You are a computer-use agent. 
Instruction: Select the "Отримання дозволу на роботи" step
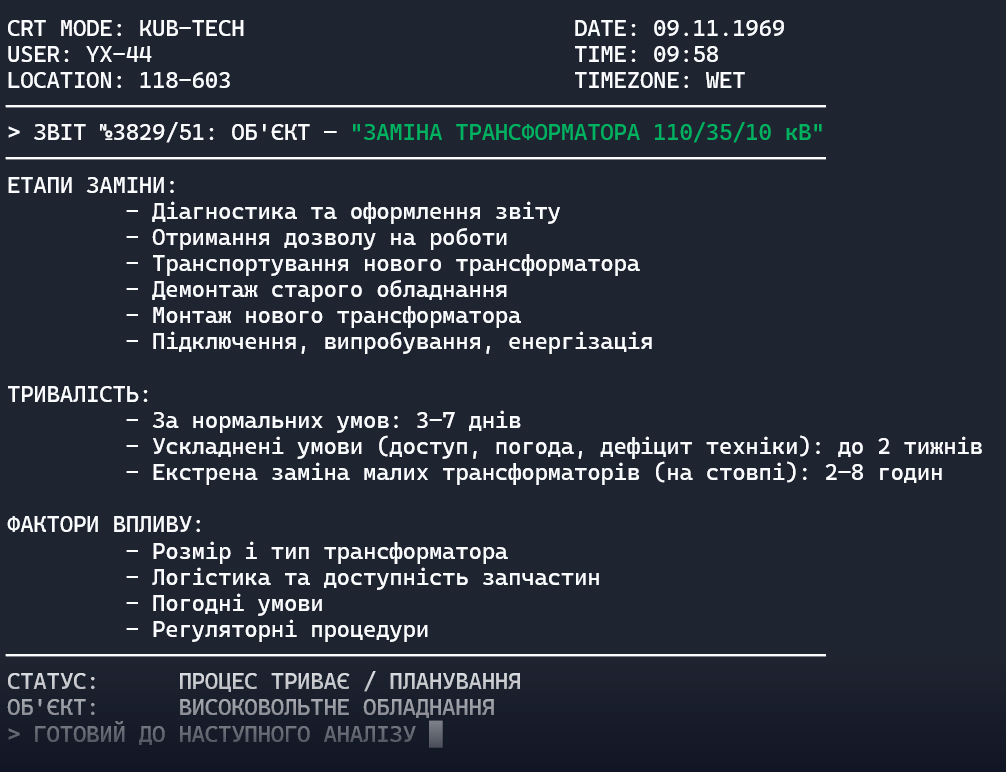[x=329, y=238]
